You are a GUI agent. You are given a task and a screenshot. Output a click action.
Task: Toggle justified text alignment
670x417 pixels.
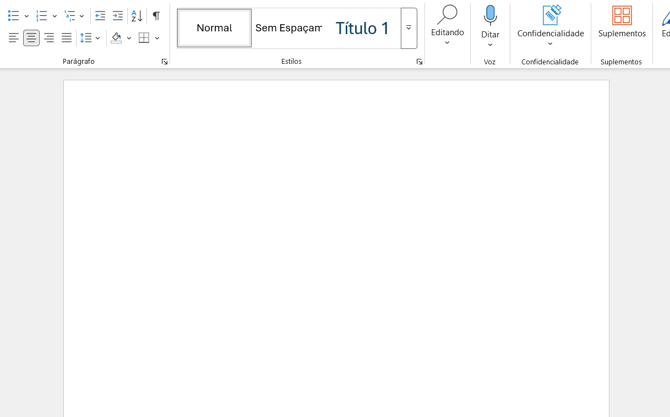(x=66, y=38)
